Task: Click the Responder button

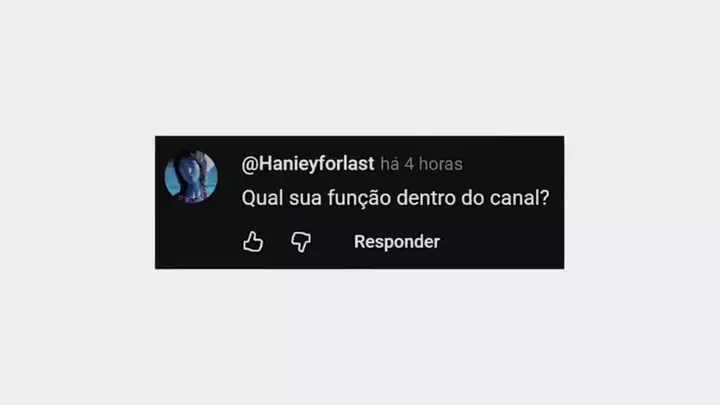Action: point(397,242)
